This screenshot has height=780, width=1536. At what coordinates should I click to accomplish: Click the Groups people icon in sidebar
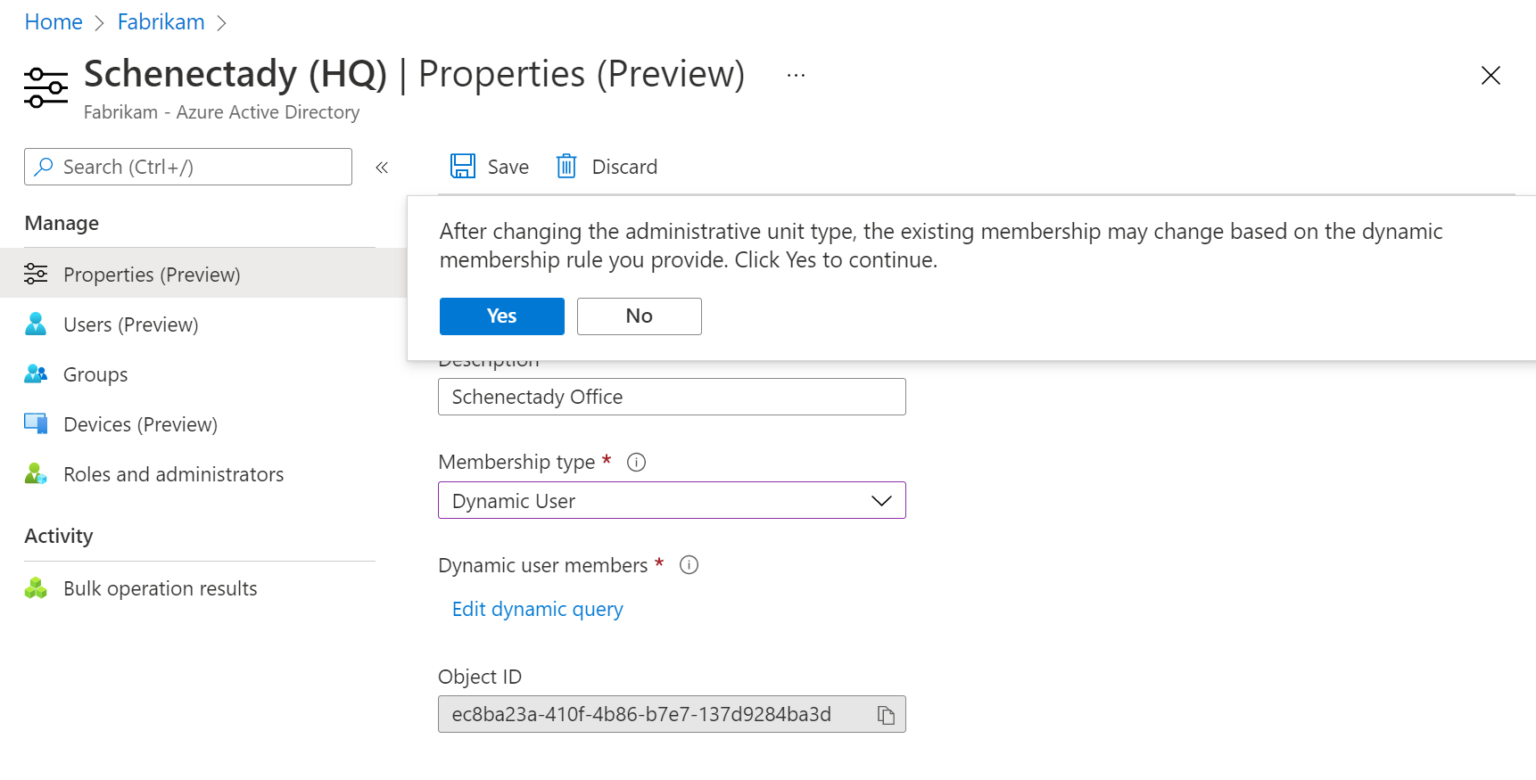(36, 374)
